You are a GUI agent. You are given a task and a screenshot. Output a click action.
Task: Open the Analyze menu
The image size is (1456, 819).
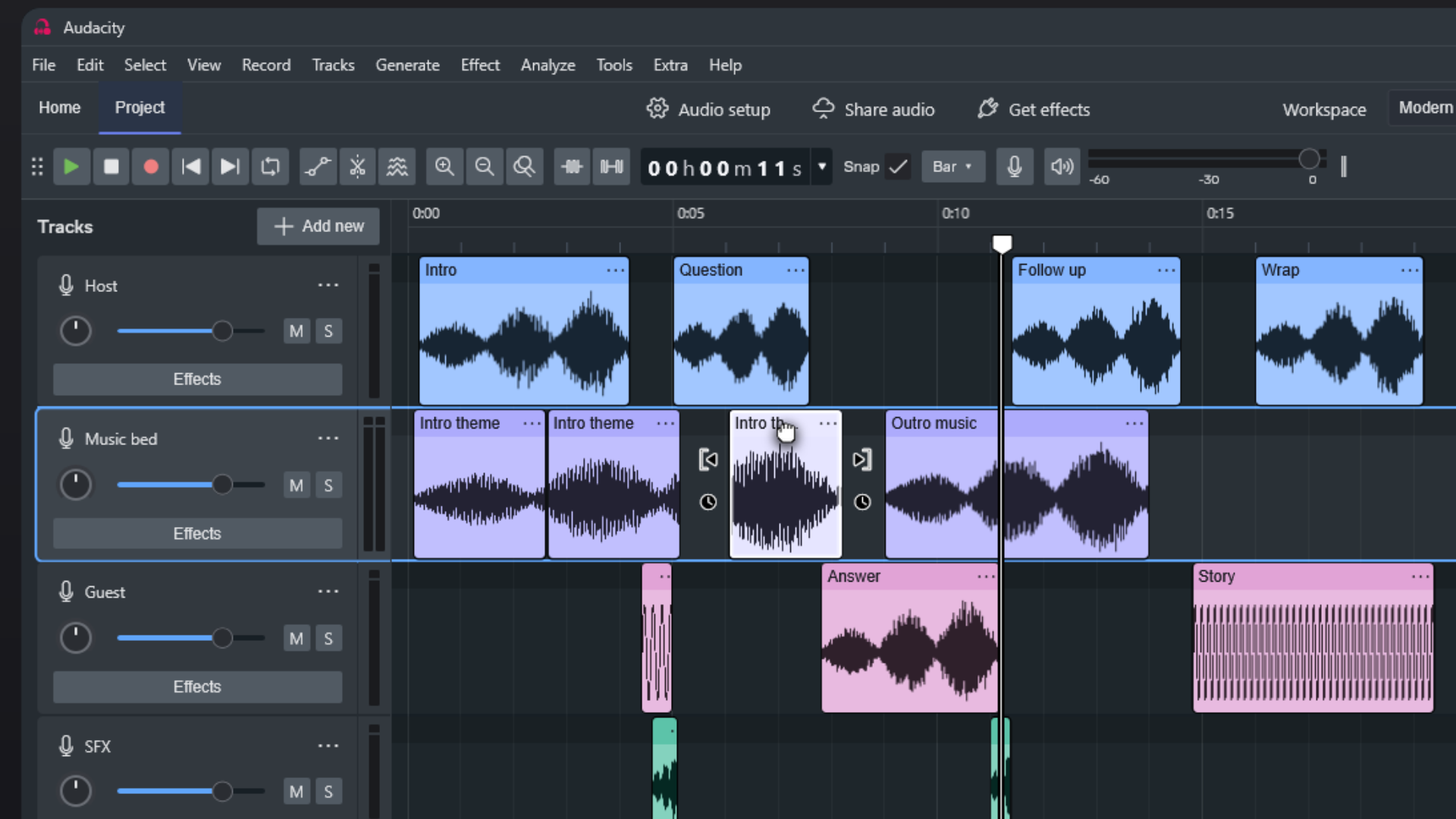548,65
